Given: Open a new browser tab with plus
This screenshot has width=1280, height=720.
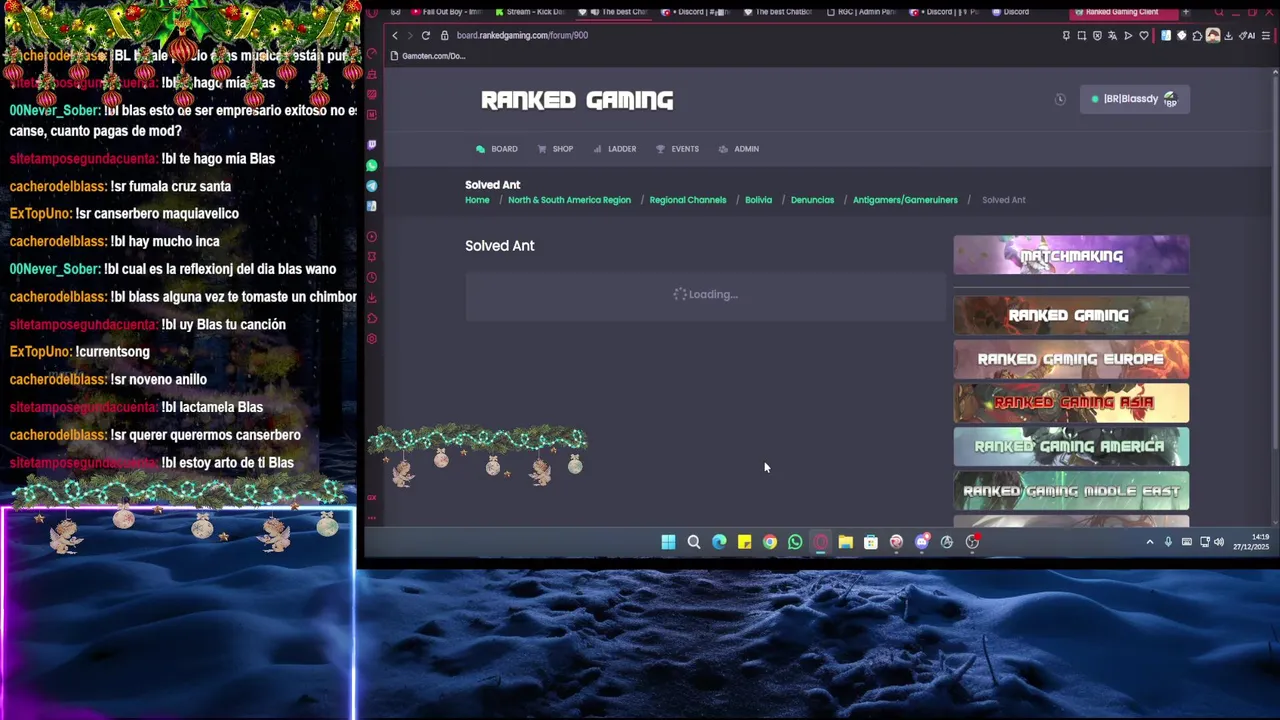Looking at the screenshot, I should [x=1186, y=12].
